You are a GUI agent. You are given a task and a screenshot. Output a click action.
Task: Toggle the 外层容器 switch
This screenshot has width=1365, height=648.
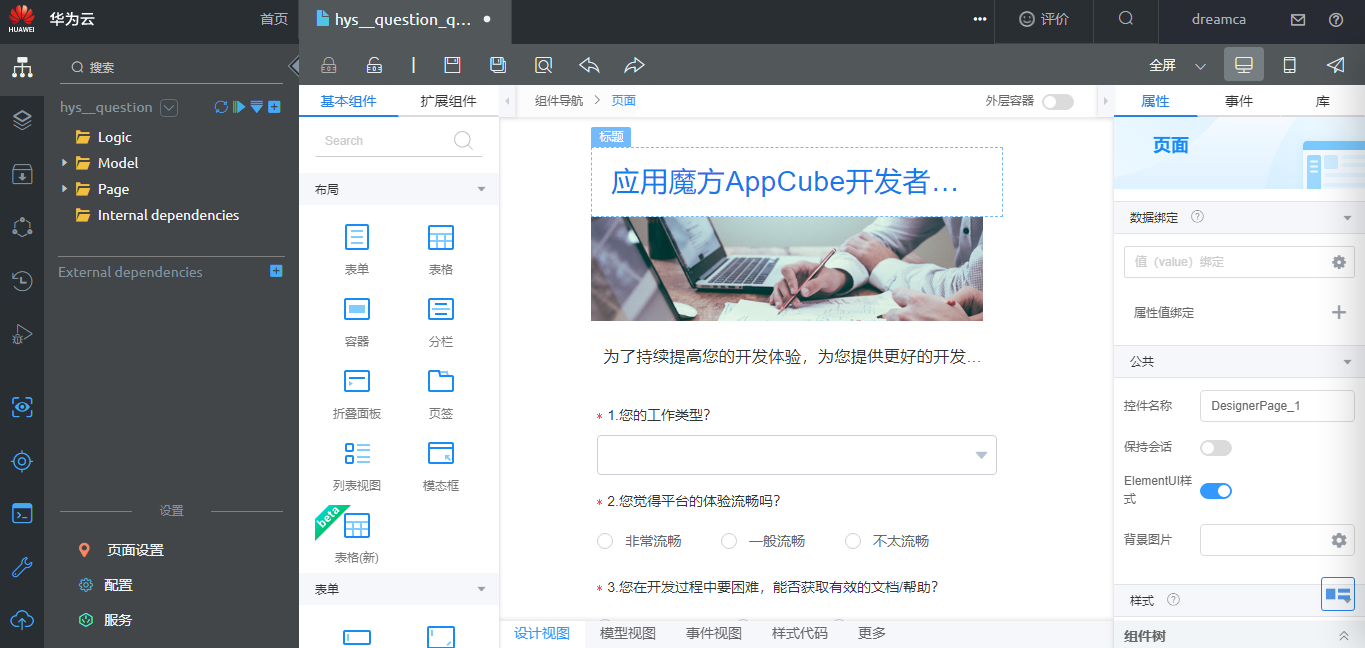point(1057,101)
